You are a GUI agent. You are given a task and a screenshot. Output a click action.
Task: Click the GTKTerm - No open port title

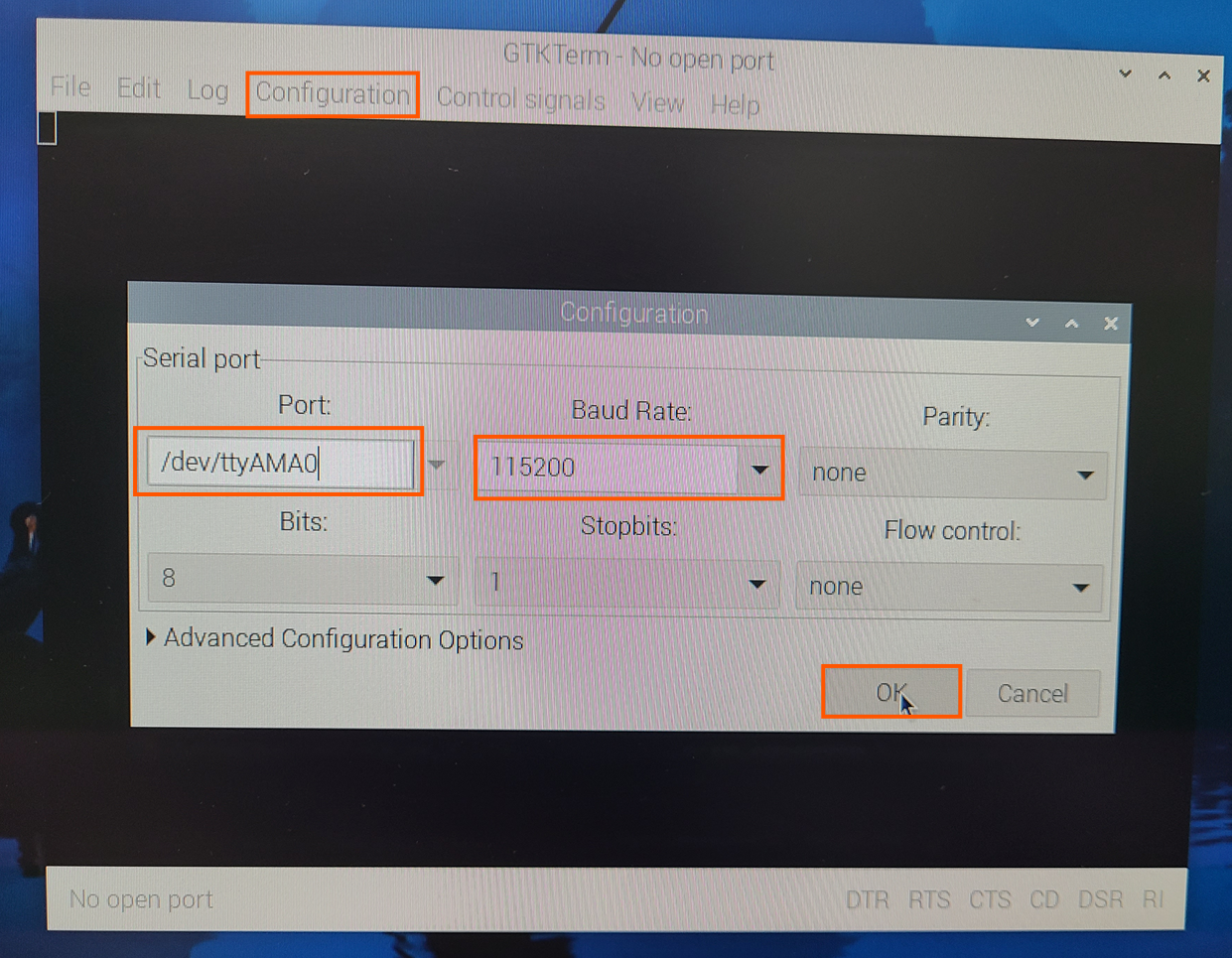[x=637, y=57]
